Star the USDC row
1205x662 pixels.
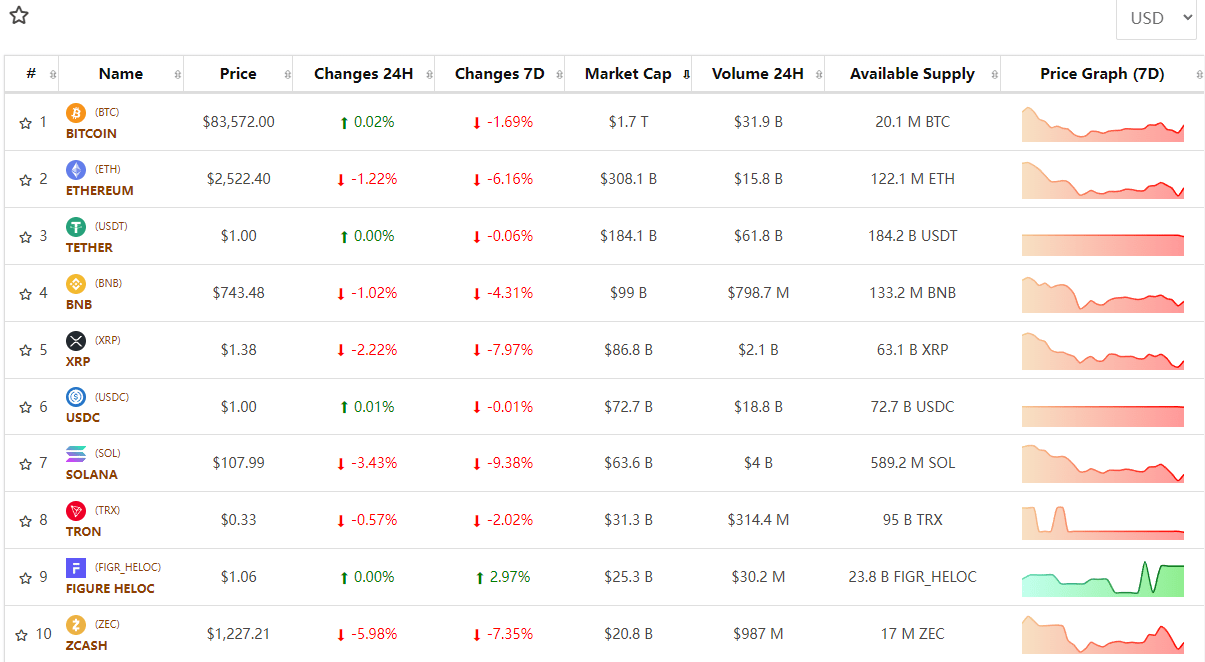tap(25, 408)
